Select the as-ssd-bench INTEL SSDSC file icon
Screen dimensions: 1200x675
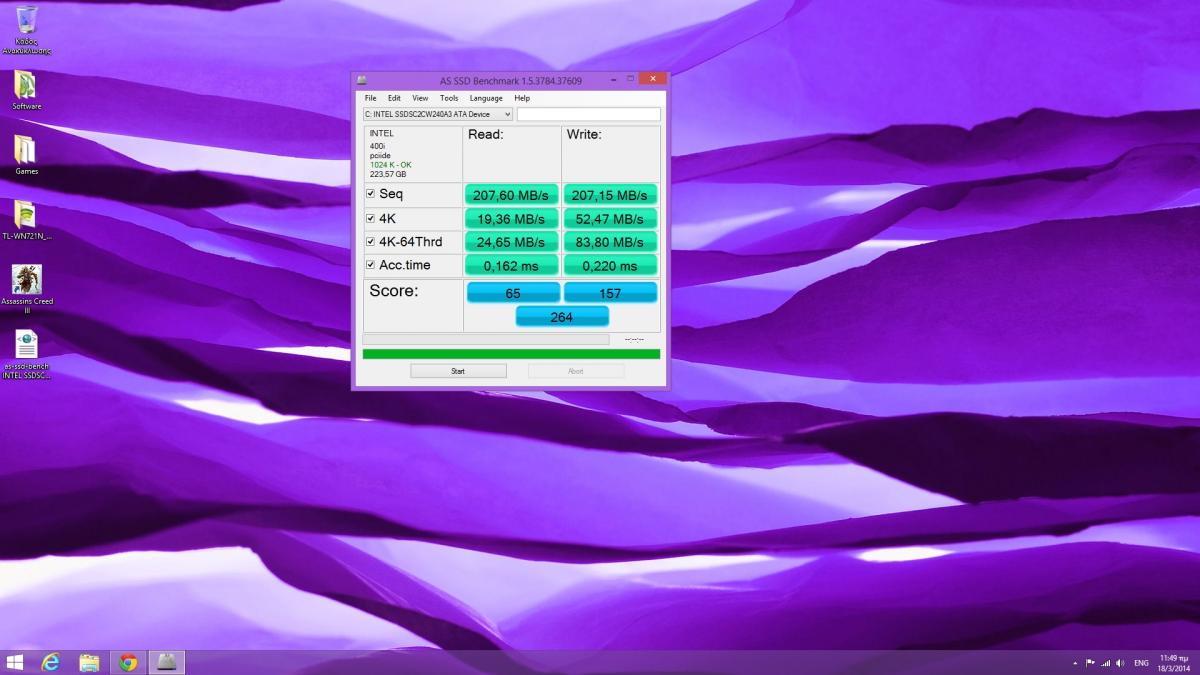click(x=26, y=355)
